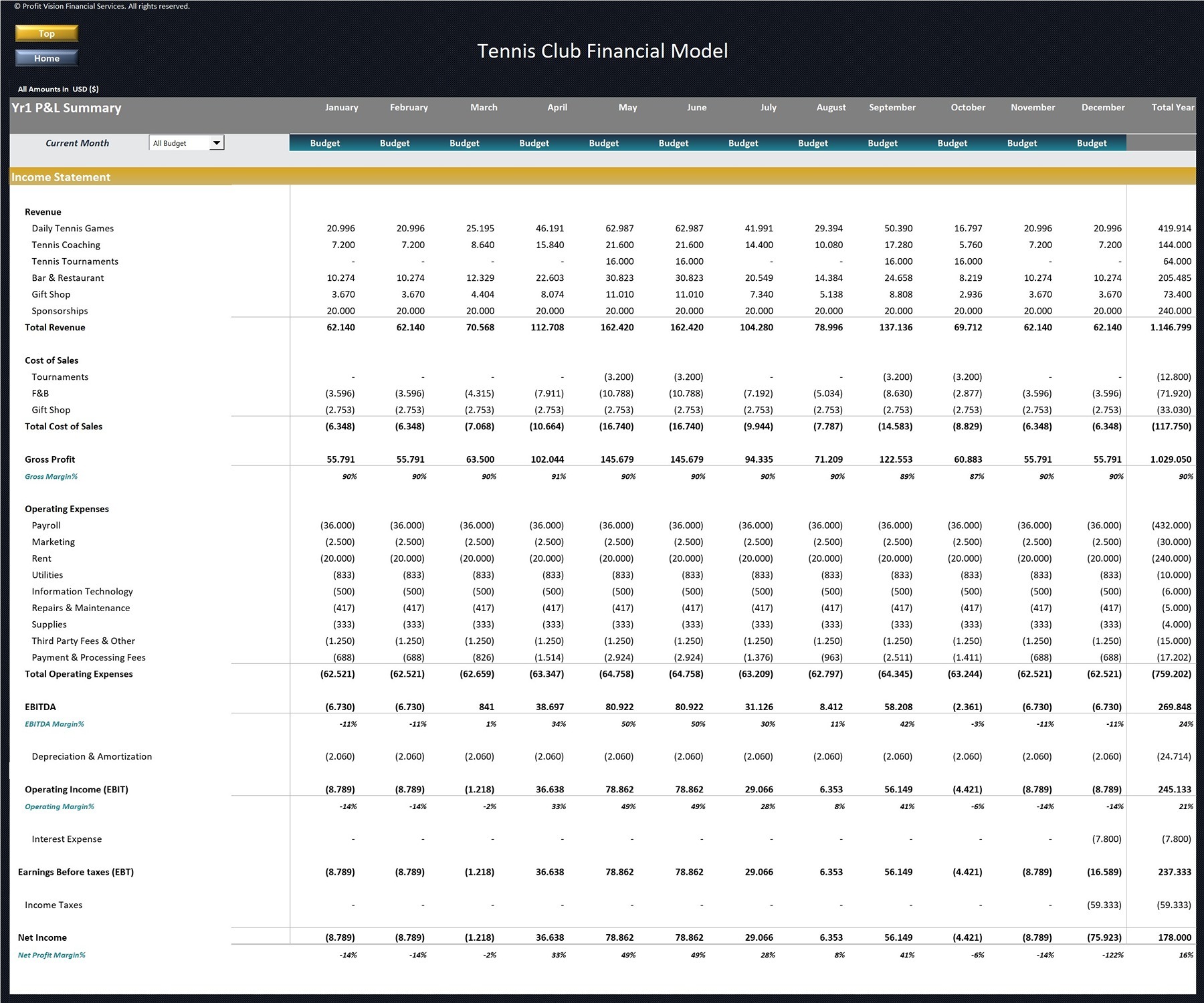This screenshot has width=1204, height=1003.
Task: Select the Daily Tennis Games row label
Action: (73, 228)
